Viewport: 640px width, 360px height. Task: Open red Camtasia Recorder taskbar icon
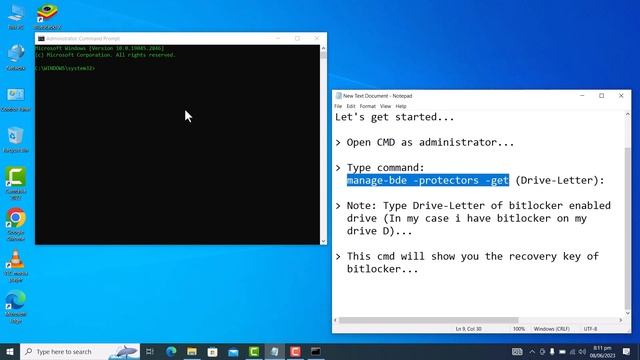[x=296, y=351]
